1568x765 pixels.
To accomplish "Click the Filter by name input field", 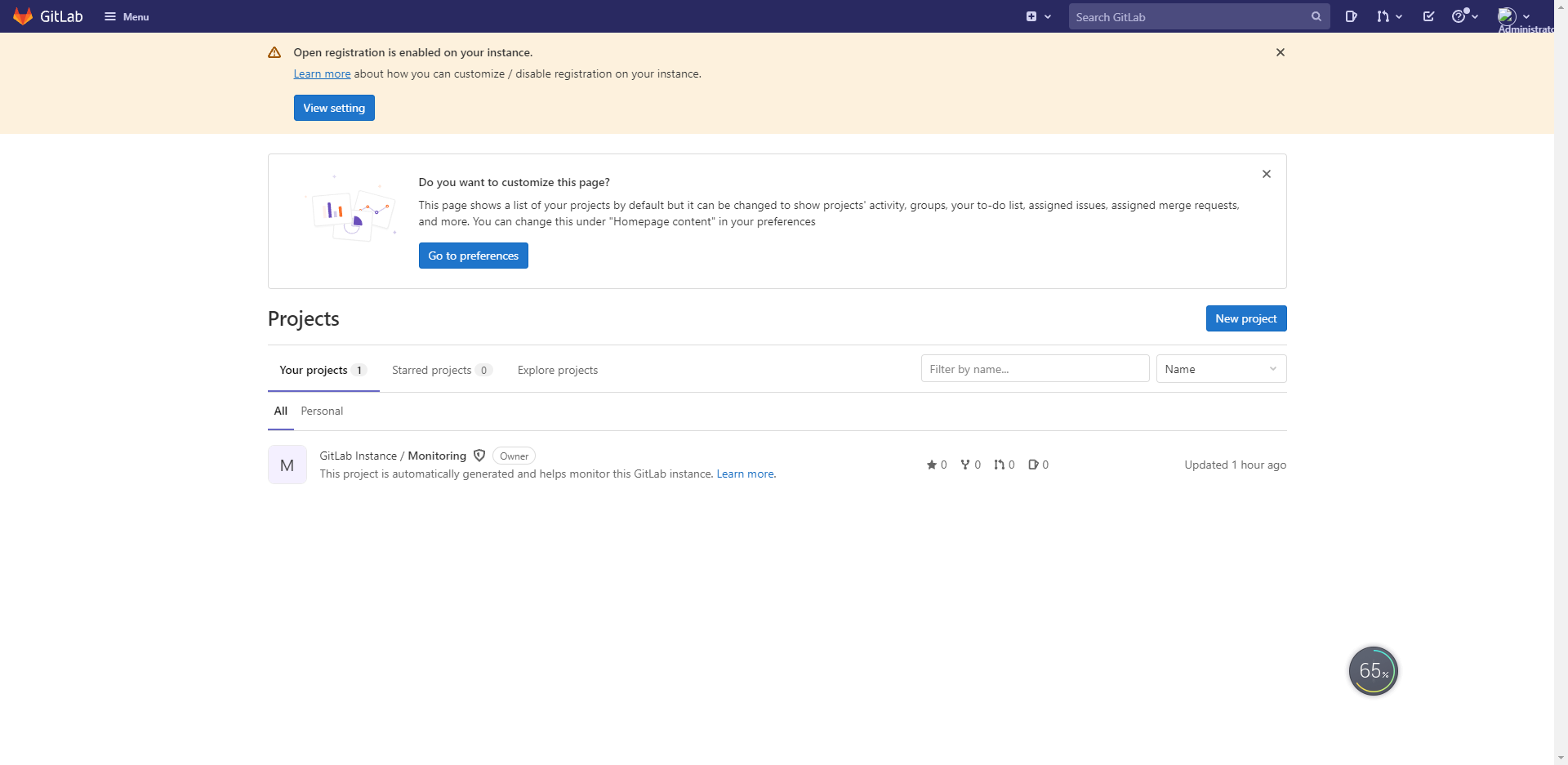I will (1034, 368).
